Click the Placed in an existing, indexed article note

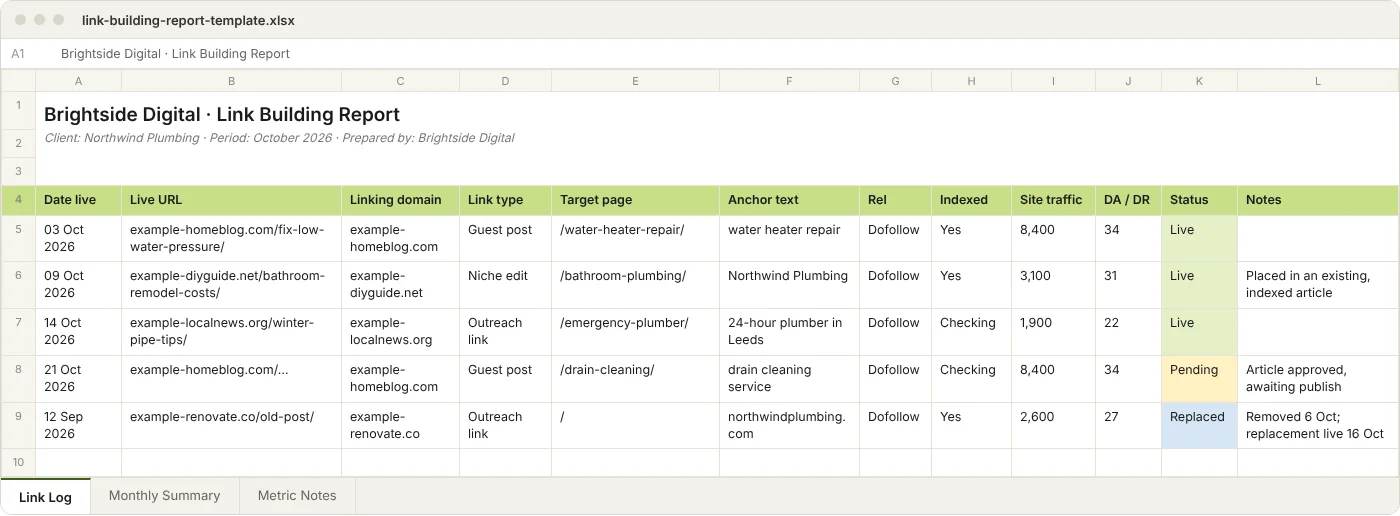coord(1318,285)
